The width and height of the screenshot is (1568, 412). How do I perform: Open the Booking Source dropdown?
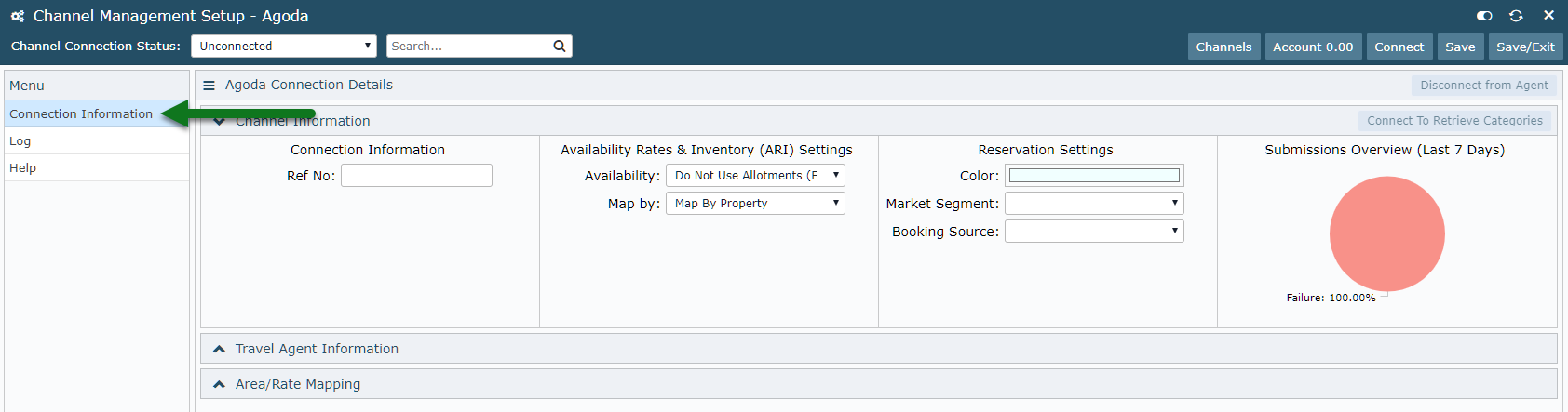(1094, 232)
